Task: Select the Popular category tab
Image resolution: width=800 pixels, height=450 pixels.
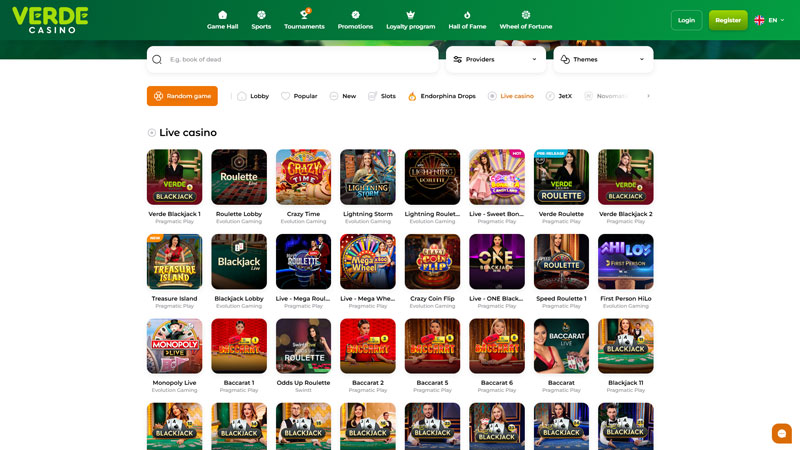Action: coord(299,96)
